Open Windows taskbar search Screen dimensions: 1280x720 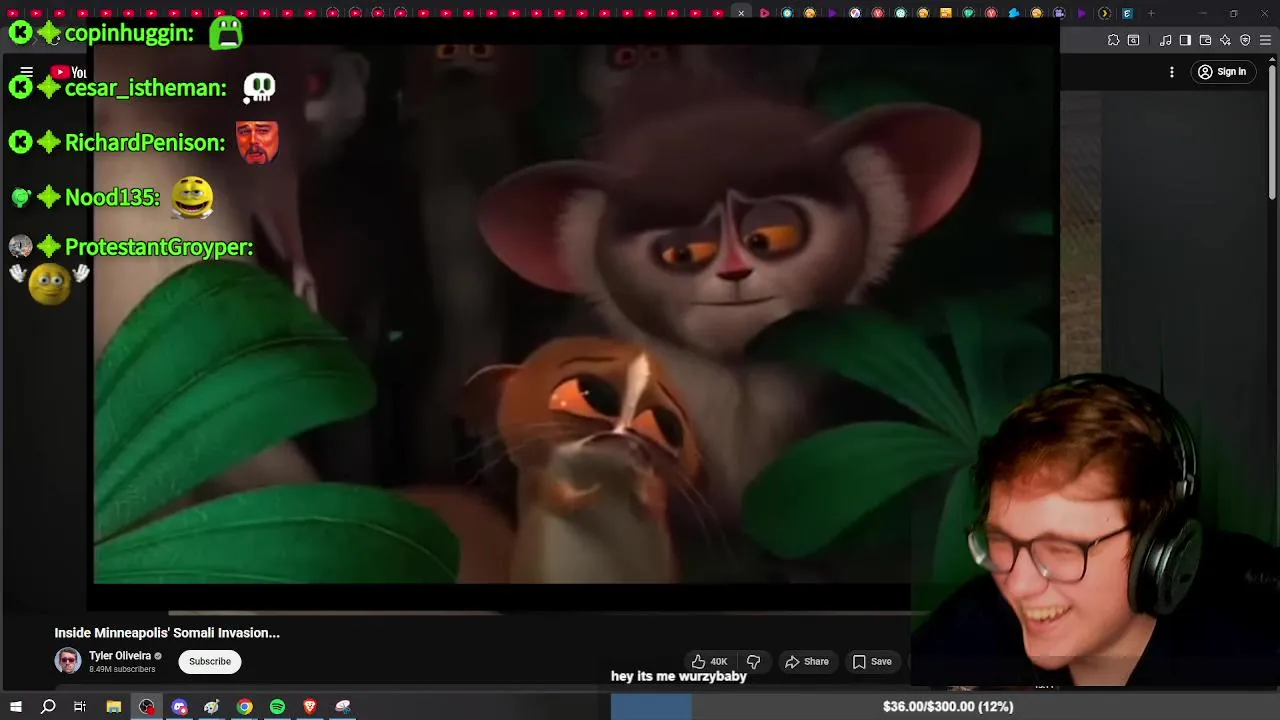point(48,707)
